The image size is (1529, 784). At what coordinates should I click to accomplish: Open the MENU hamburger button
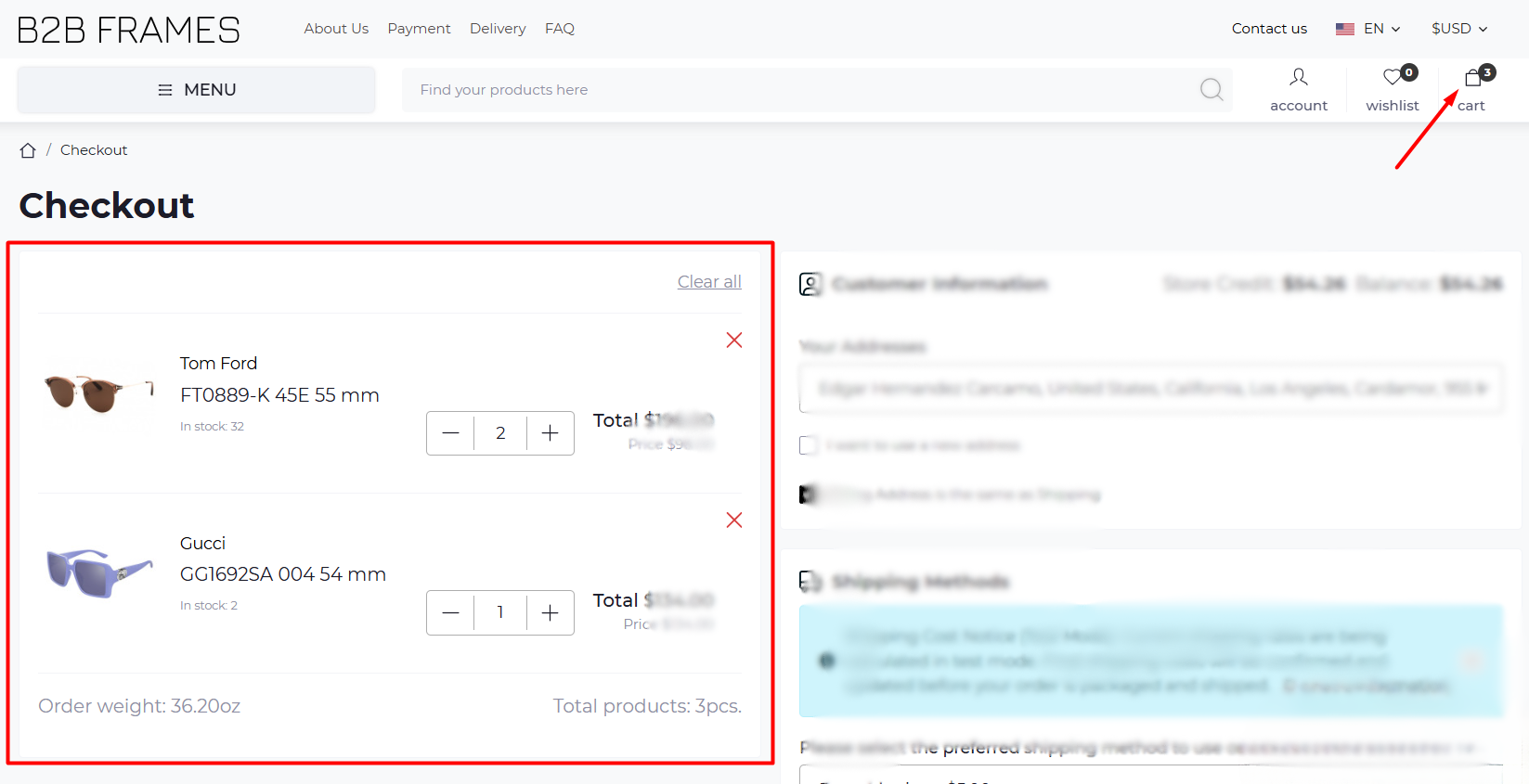[197, 90]
